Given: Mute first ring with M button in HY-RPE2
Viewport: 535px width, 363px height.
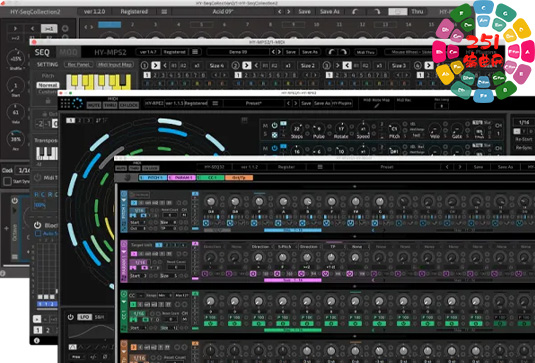Looking at the screenshot, I should point(265,126).
